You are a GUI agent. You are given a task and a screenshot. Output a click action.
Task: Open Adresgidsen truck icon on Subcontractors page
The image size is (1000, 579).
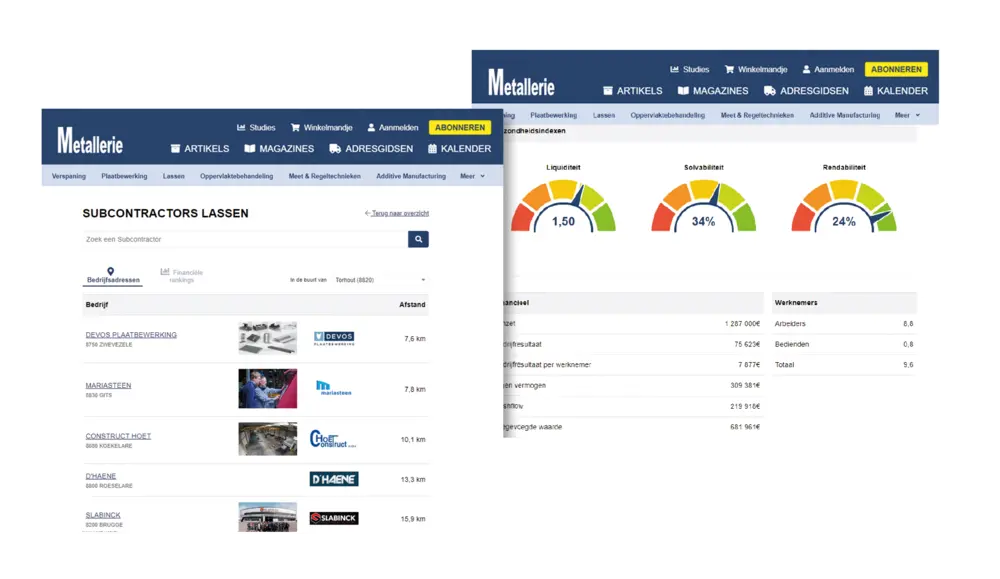(x=335, y=149)
